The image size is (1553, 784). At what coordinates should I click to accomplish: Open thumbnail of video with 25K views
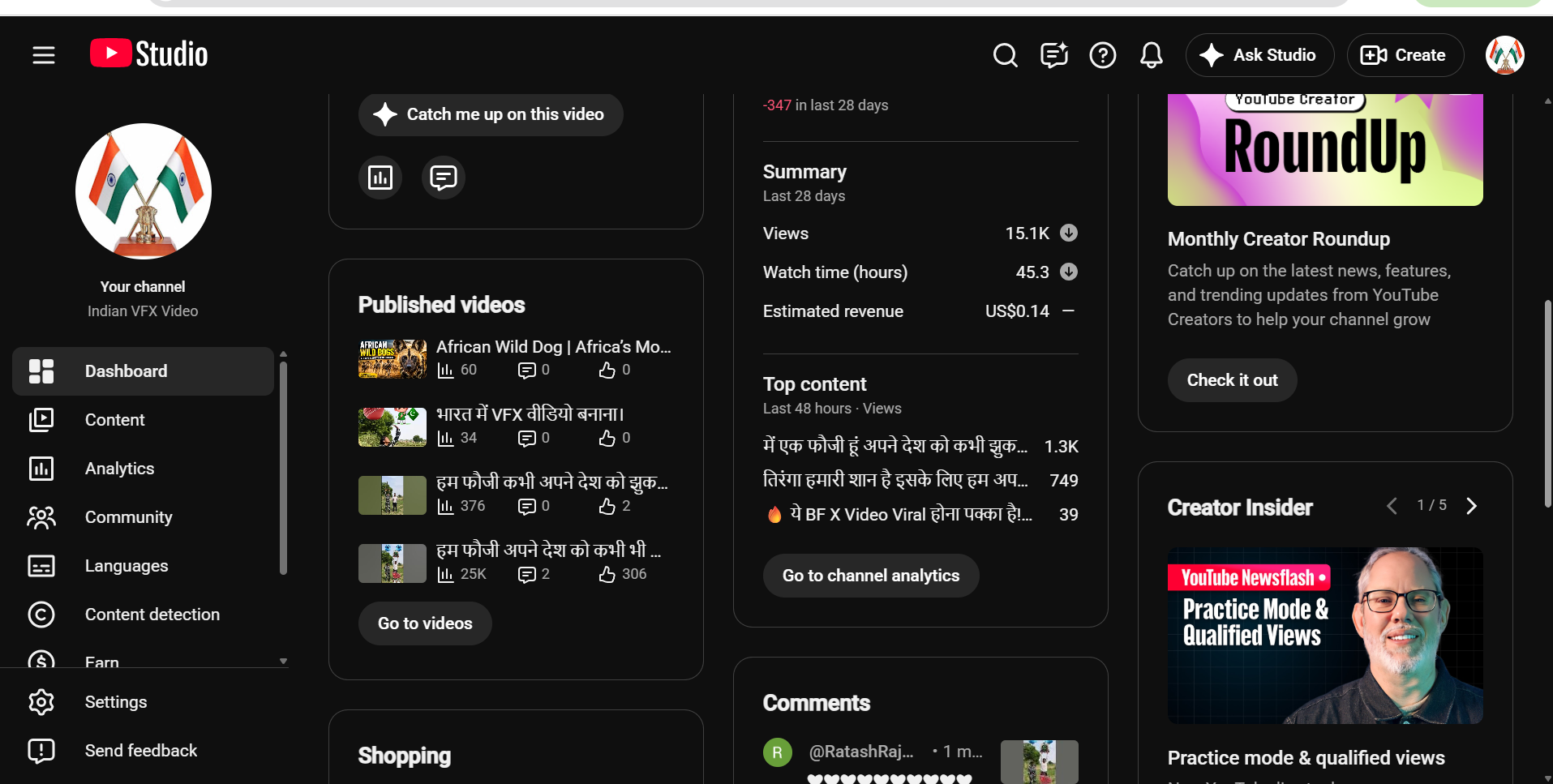tap(393, 563)
